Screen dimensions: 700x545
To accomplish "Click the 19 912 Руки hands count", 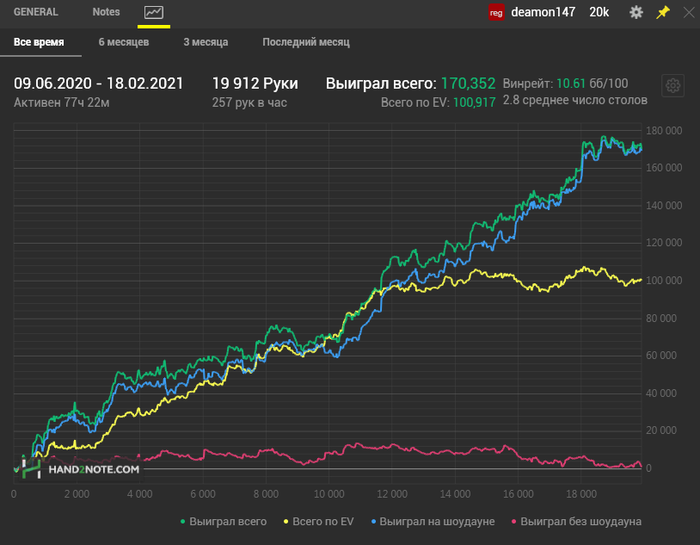I will tap(255, 83).
